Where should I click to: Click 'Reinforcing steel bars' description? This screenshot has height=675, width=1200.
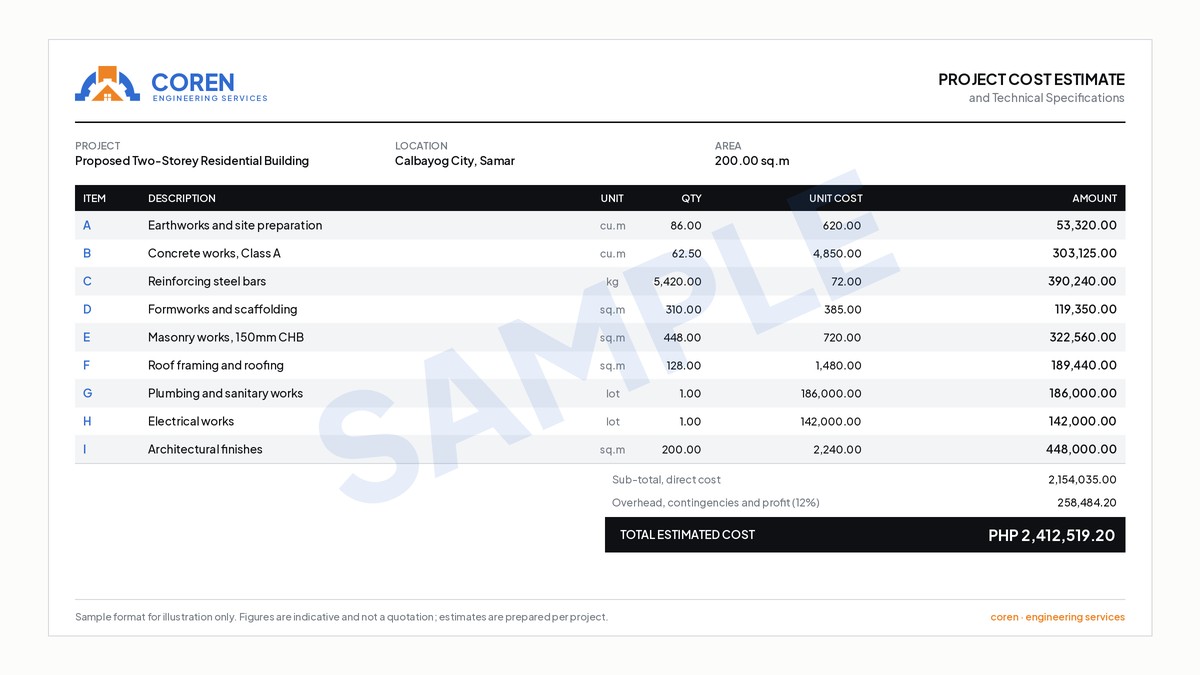coord(207,282)
